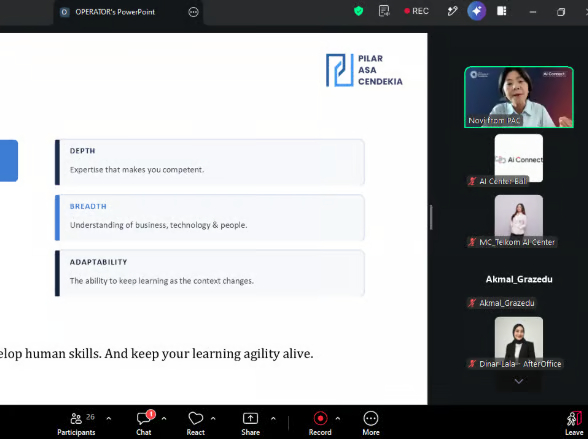Open the meeting notes/transcript icon
The image size is (588, 439).
pos(384,11)
